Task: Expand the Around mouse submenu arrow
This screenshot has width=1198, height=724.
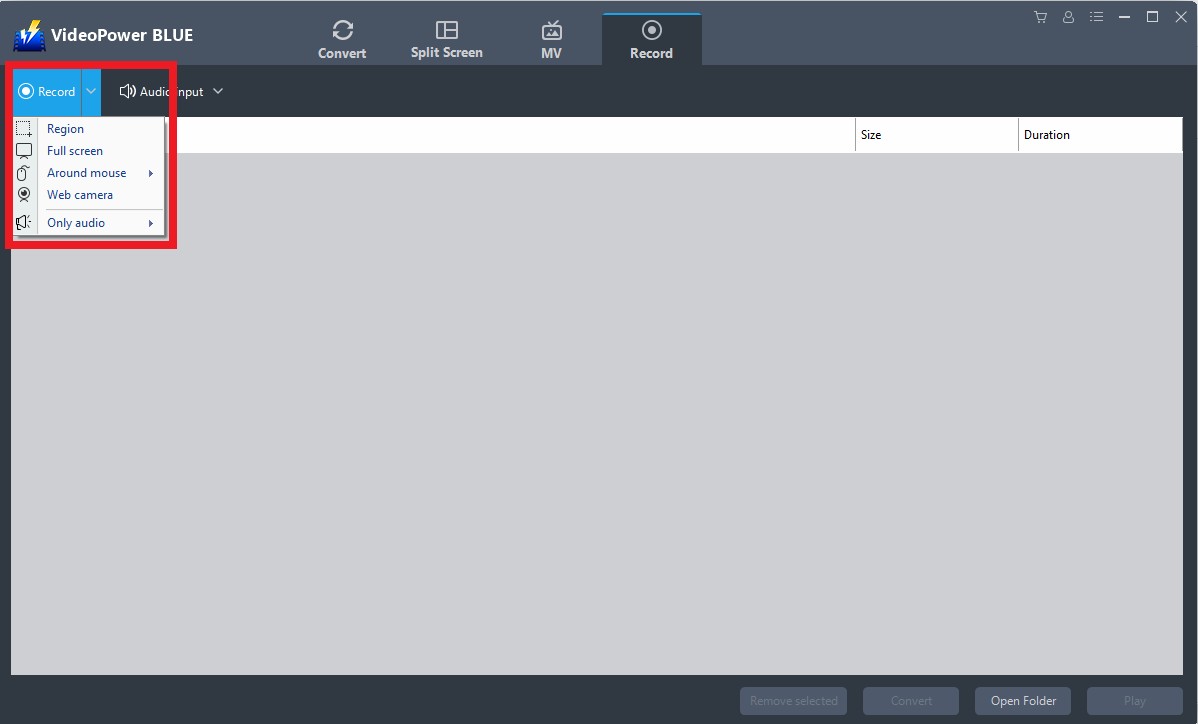Action: point(151,173)
